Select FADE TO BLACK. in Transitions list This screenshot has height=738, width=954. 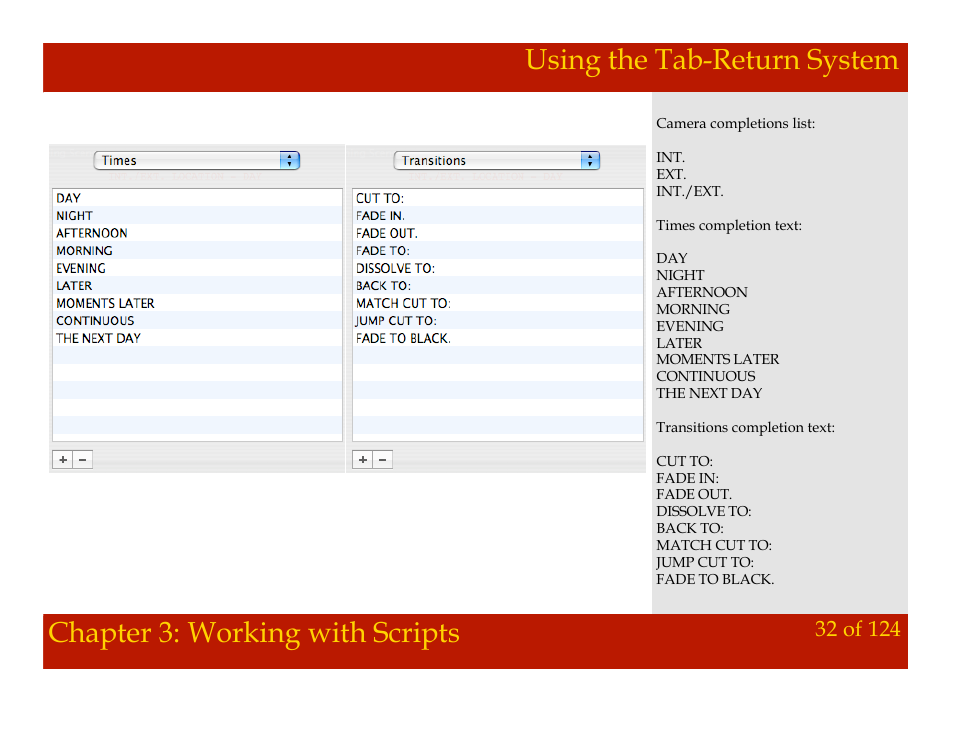(498, 338)
